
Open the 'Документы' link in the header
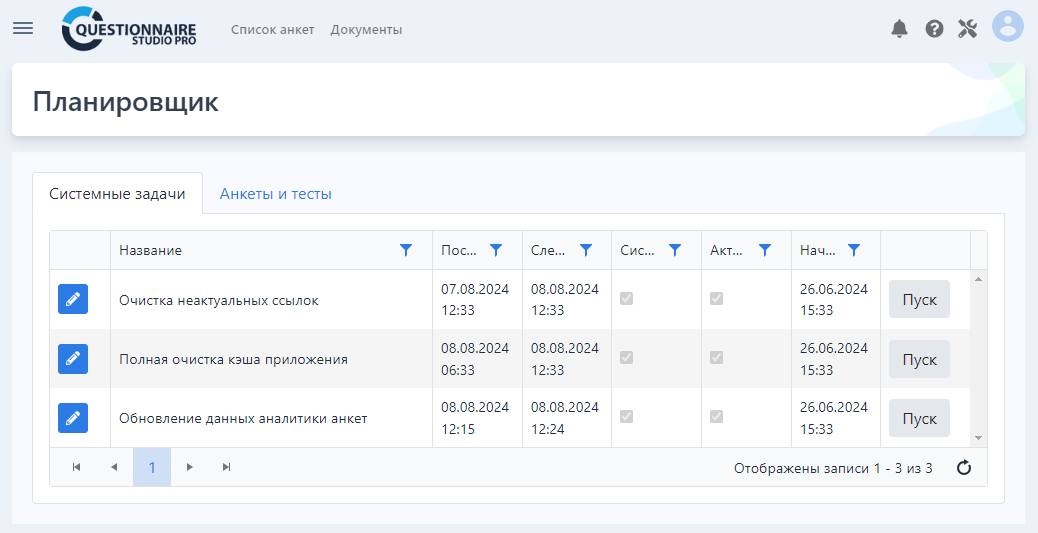tap(366, 30)
